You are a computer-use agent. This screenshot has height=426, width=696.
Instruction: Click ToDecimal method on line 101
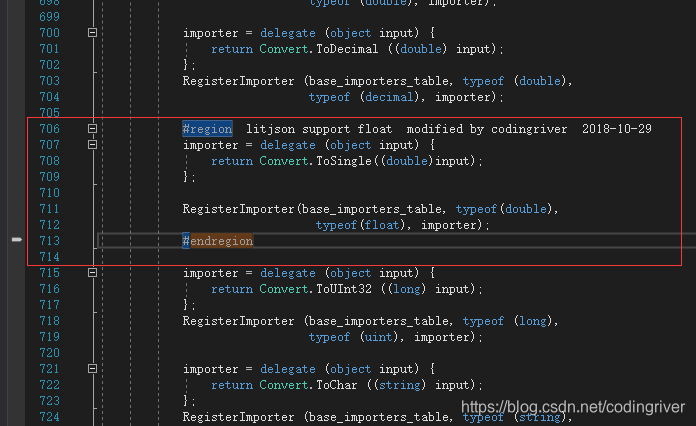tap(347, 49)
